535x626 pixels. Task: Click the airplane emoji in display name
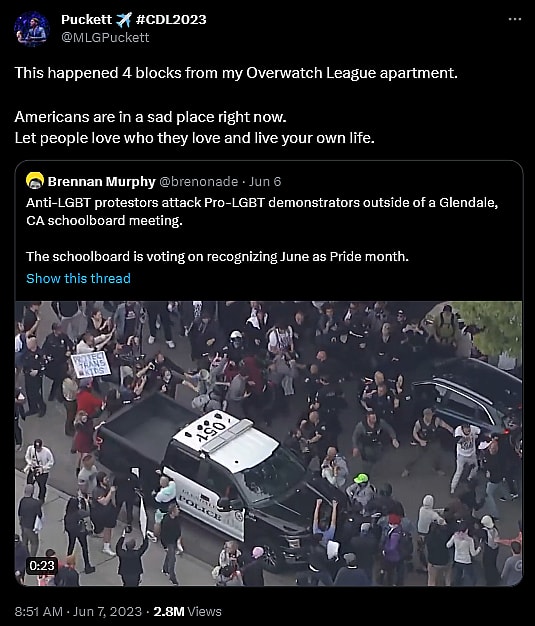click(124, 20)
